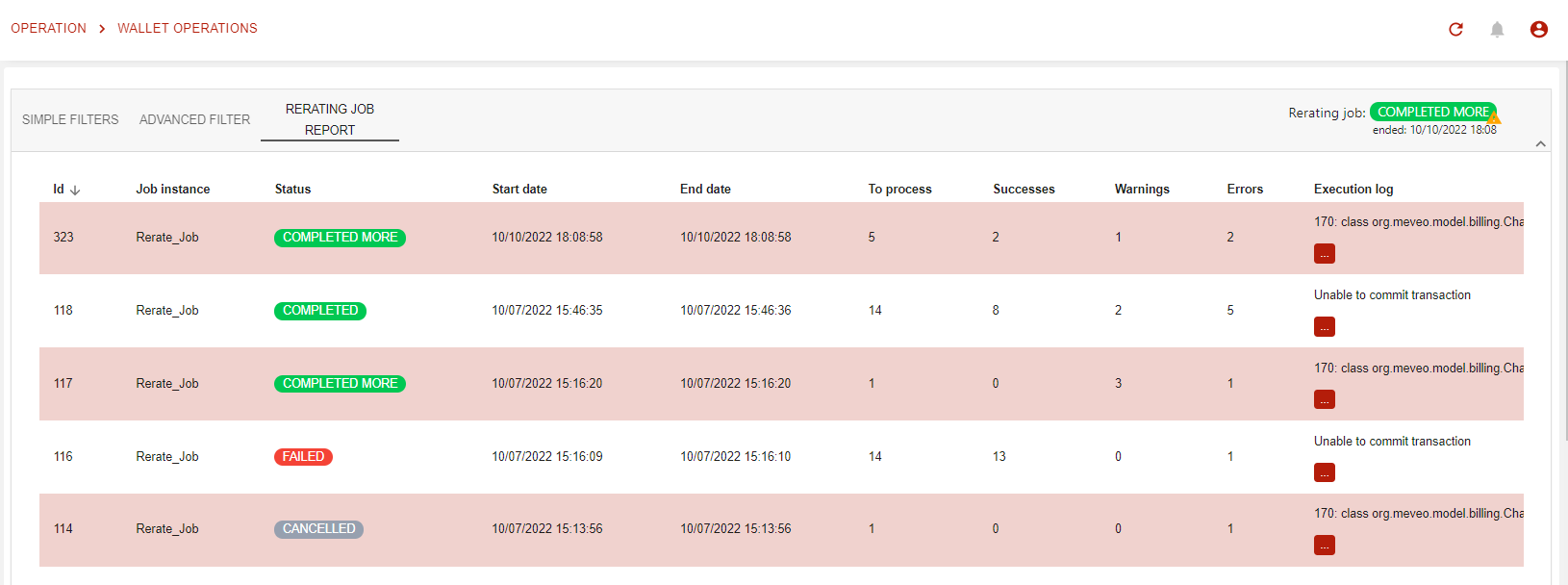The height and width of the screenshot is (585, 1568).
Task: Collapse the filter panel with chevron
Action: tap(1540, 144)
